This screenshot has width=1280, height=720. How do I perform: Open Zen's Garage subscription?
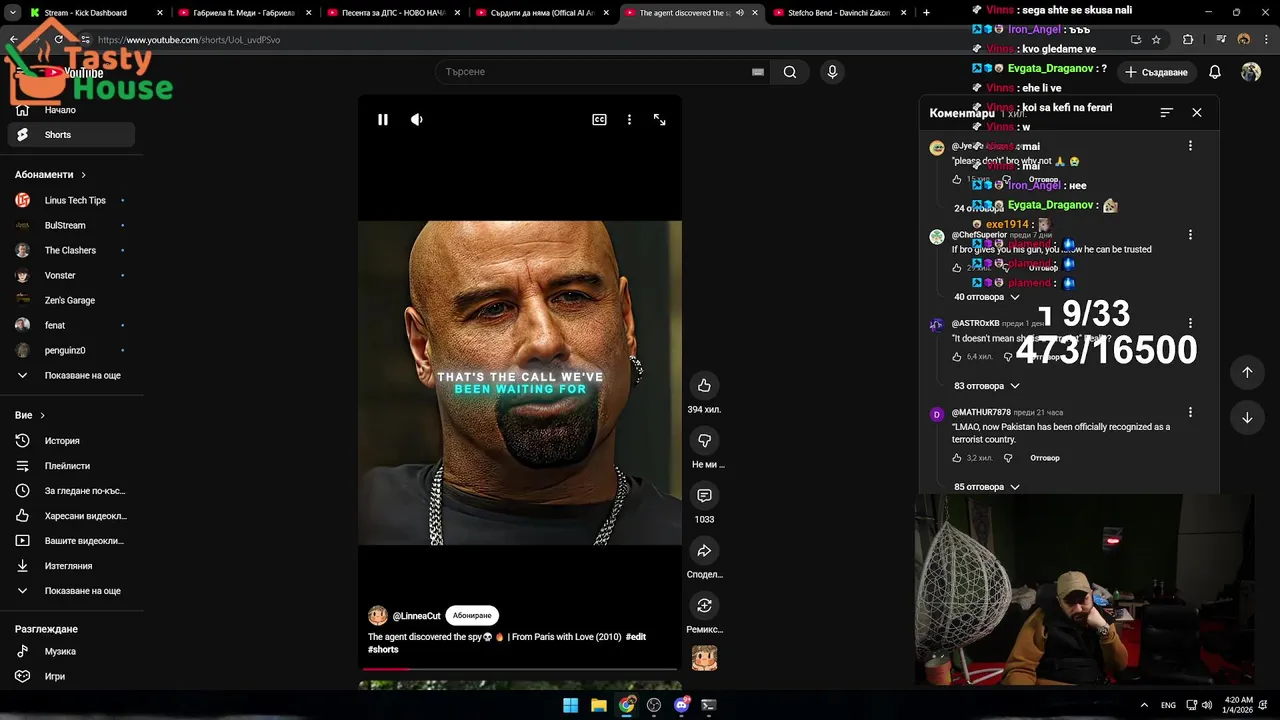tap(70, 300)
